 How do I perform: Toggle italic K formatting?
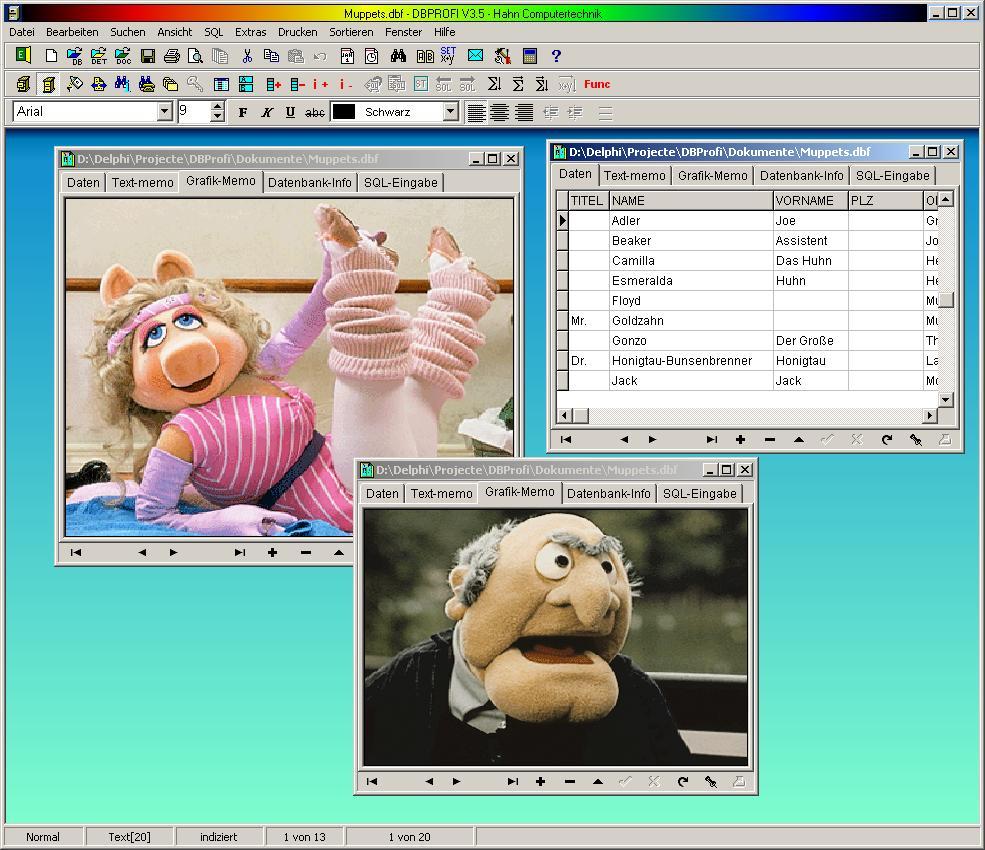pos(266,112)
